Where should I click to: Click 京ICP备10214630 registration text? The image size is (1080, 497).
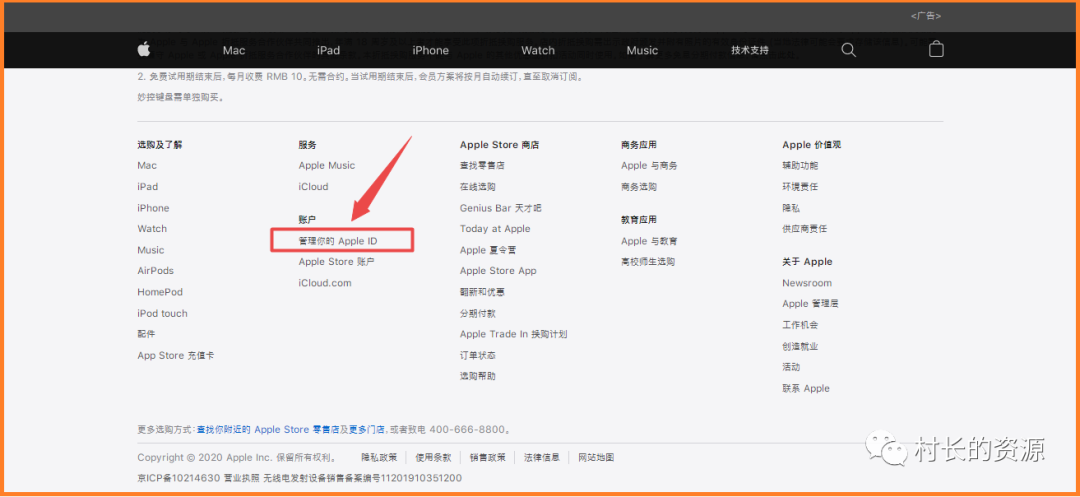point(178,478)
